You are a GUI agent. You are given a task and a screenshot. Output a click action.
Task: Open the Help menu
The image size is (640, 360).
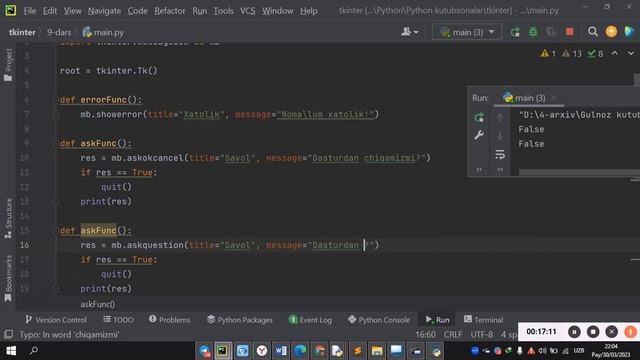click(309, 11)
